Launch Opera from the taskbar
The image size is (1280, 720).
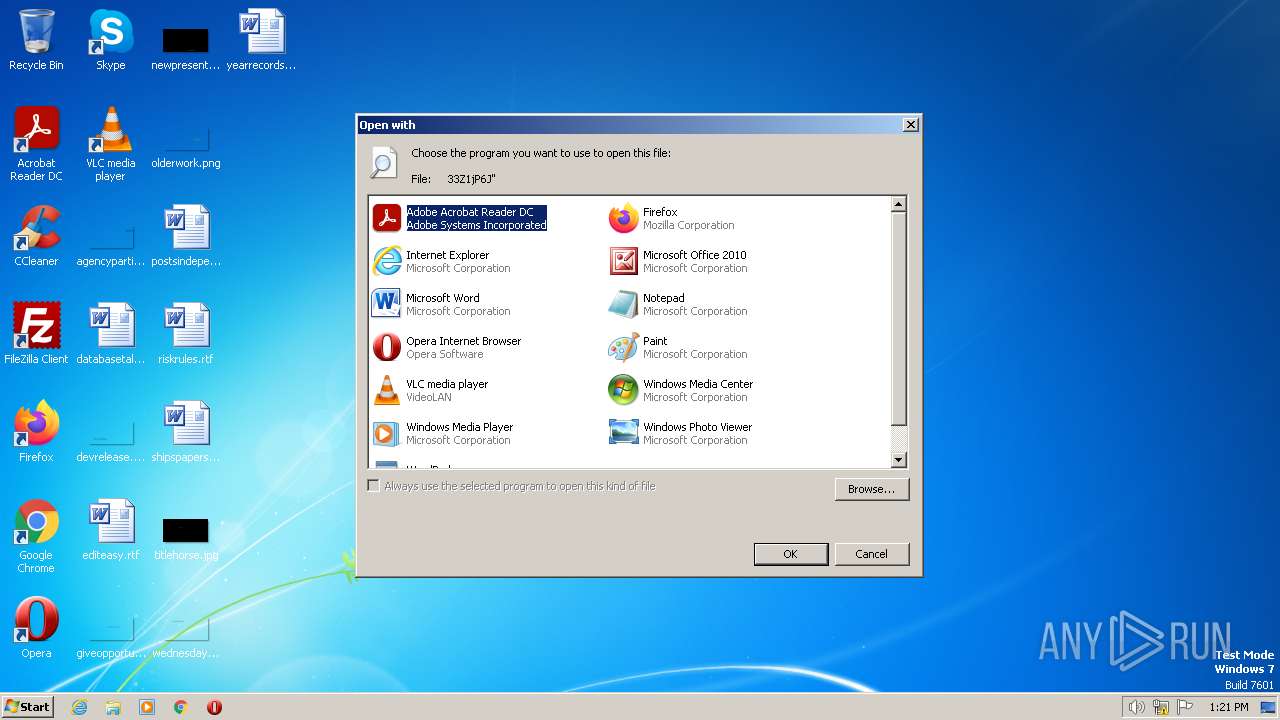[214, 707]
